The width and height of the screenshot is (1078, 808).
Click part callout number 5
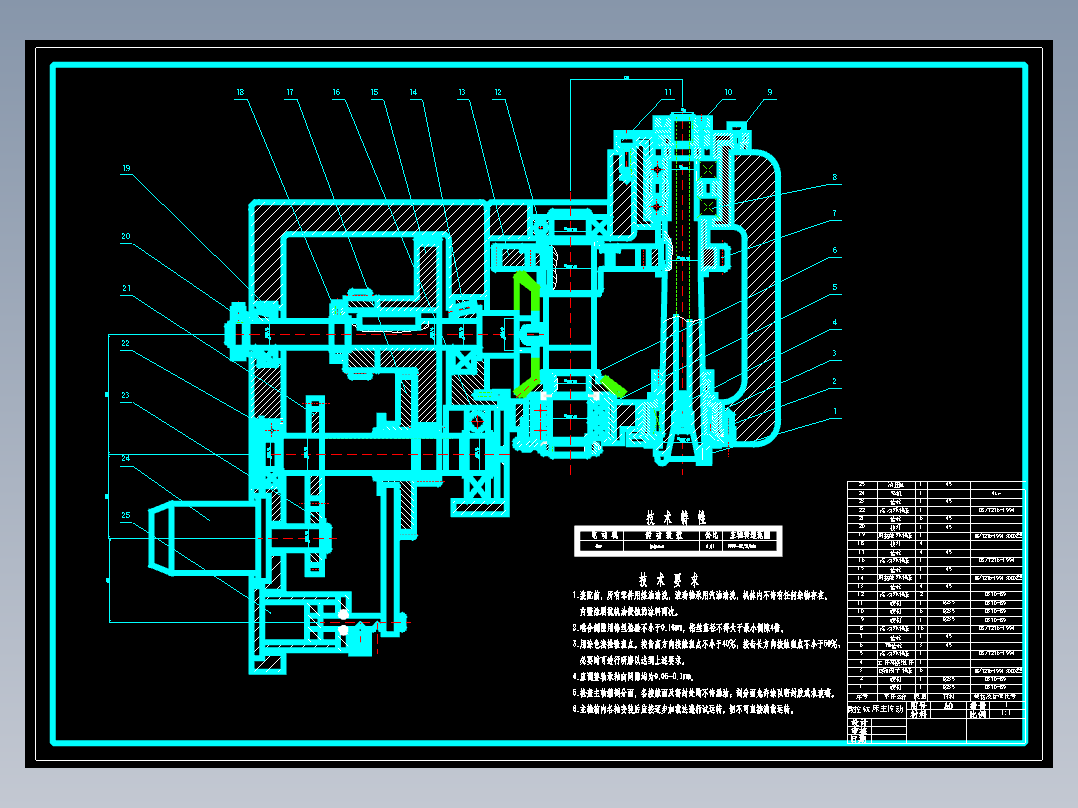835,287
